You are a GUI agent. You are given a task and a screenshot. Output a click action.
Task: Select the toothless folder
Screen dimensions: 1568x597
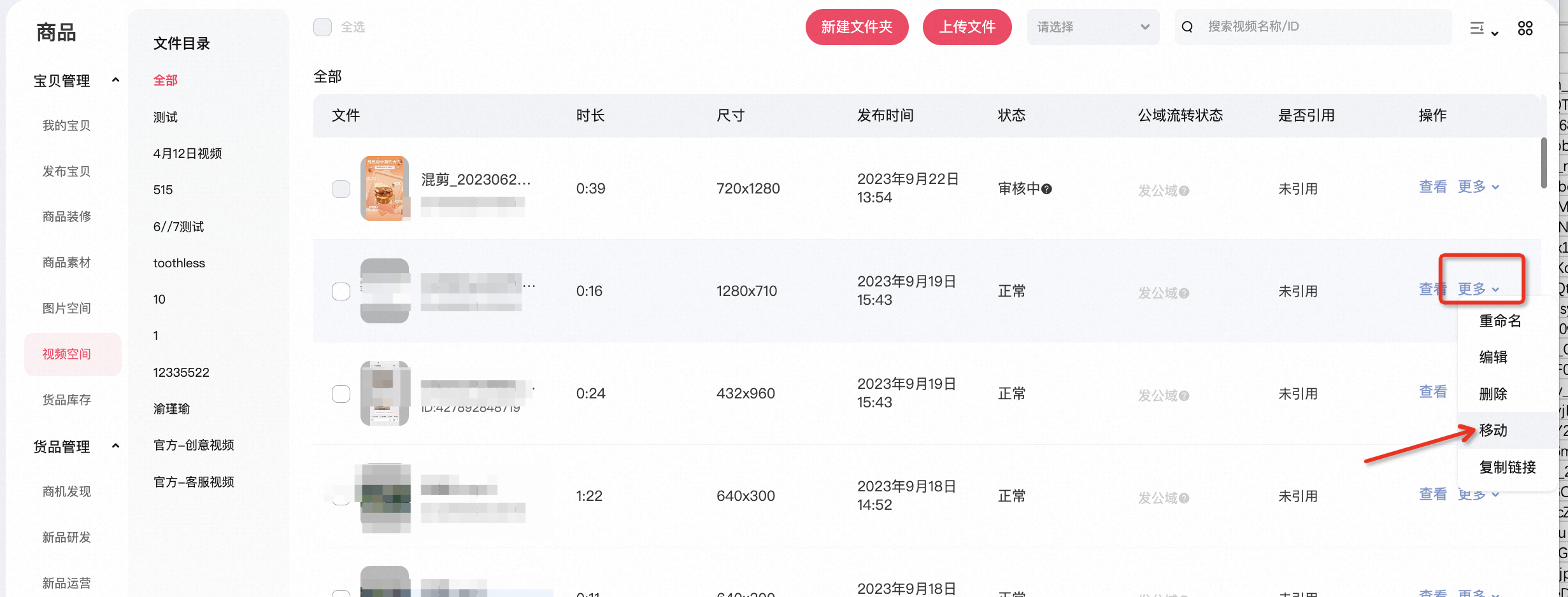(179, 263)
